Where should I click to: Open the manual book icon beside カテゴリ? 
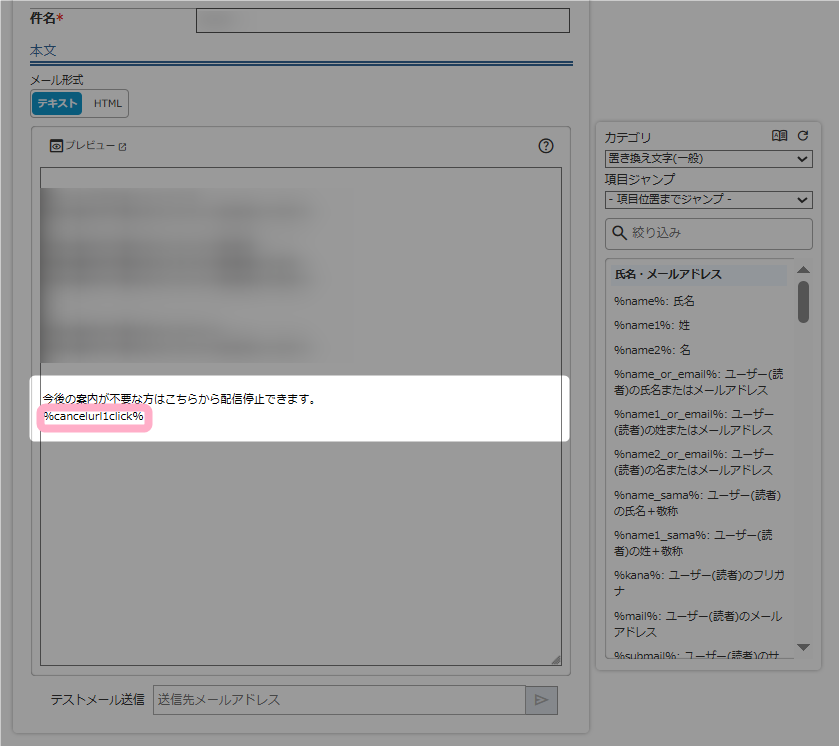click(780, 136)
